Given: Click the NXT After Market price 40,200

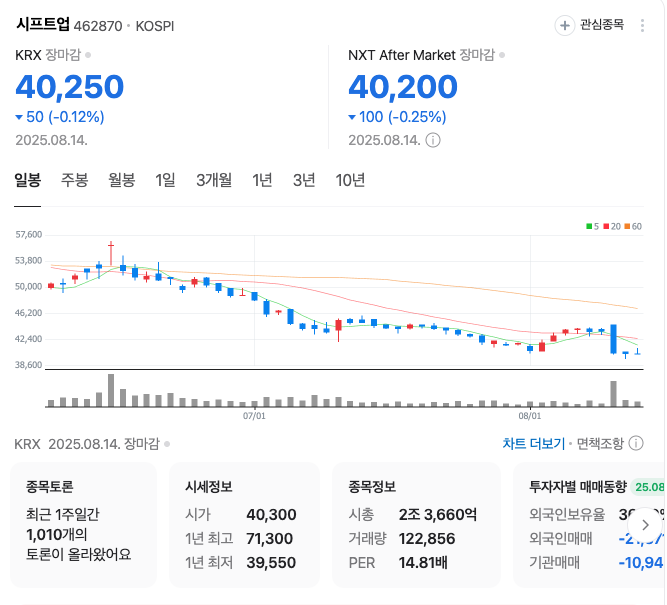Looking at the screenshot, I should [x=403, y=87].
